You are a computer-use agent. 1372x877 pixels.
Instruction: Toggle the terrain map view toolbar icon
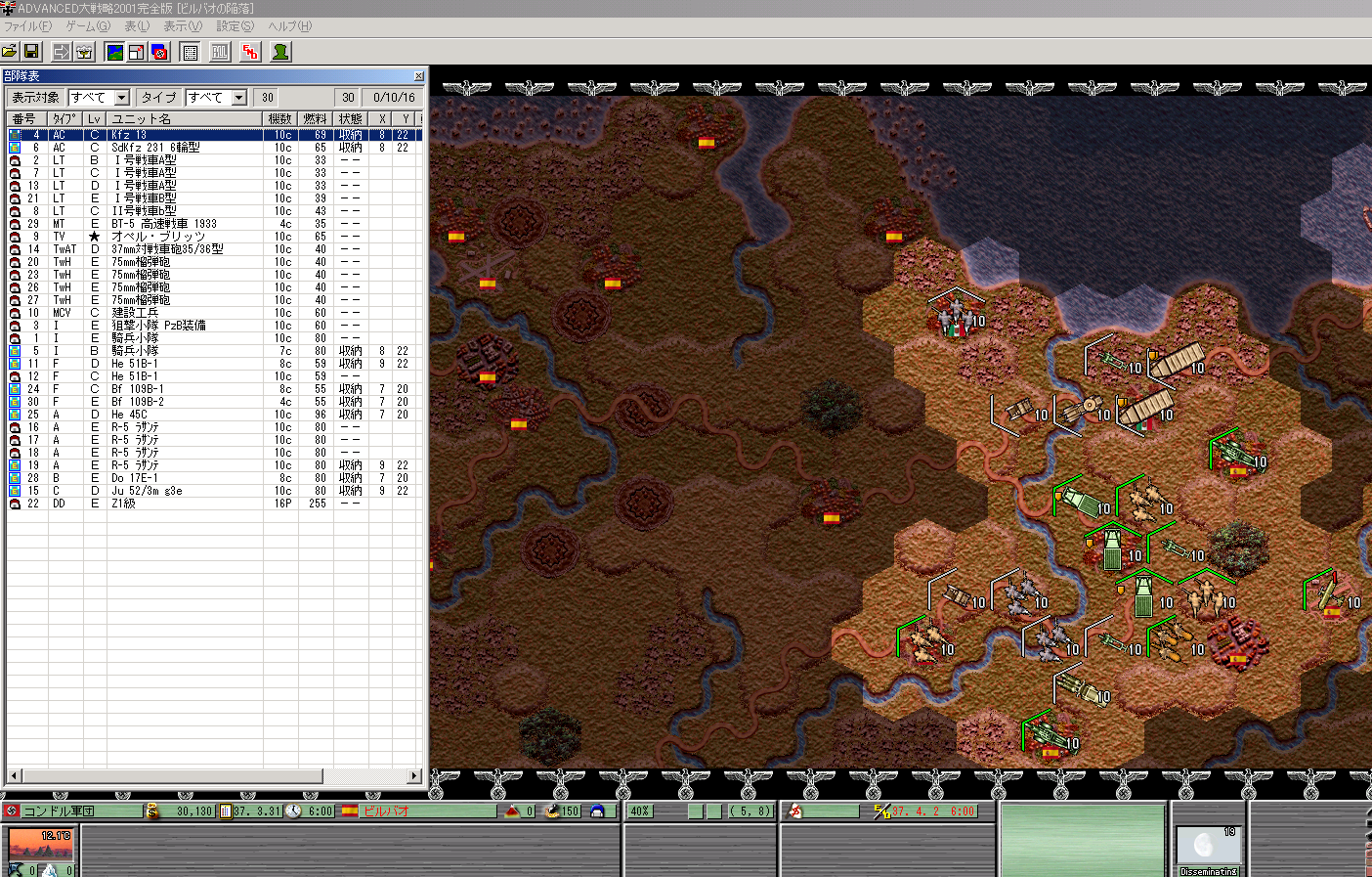coord(114,51)
